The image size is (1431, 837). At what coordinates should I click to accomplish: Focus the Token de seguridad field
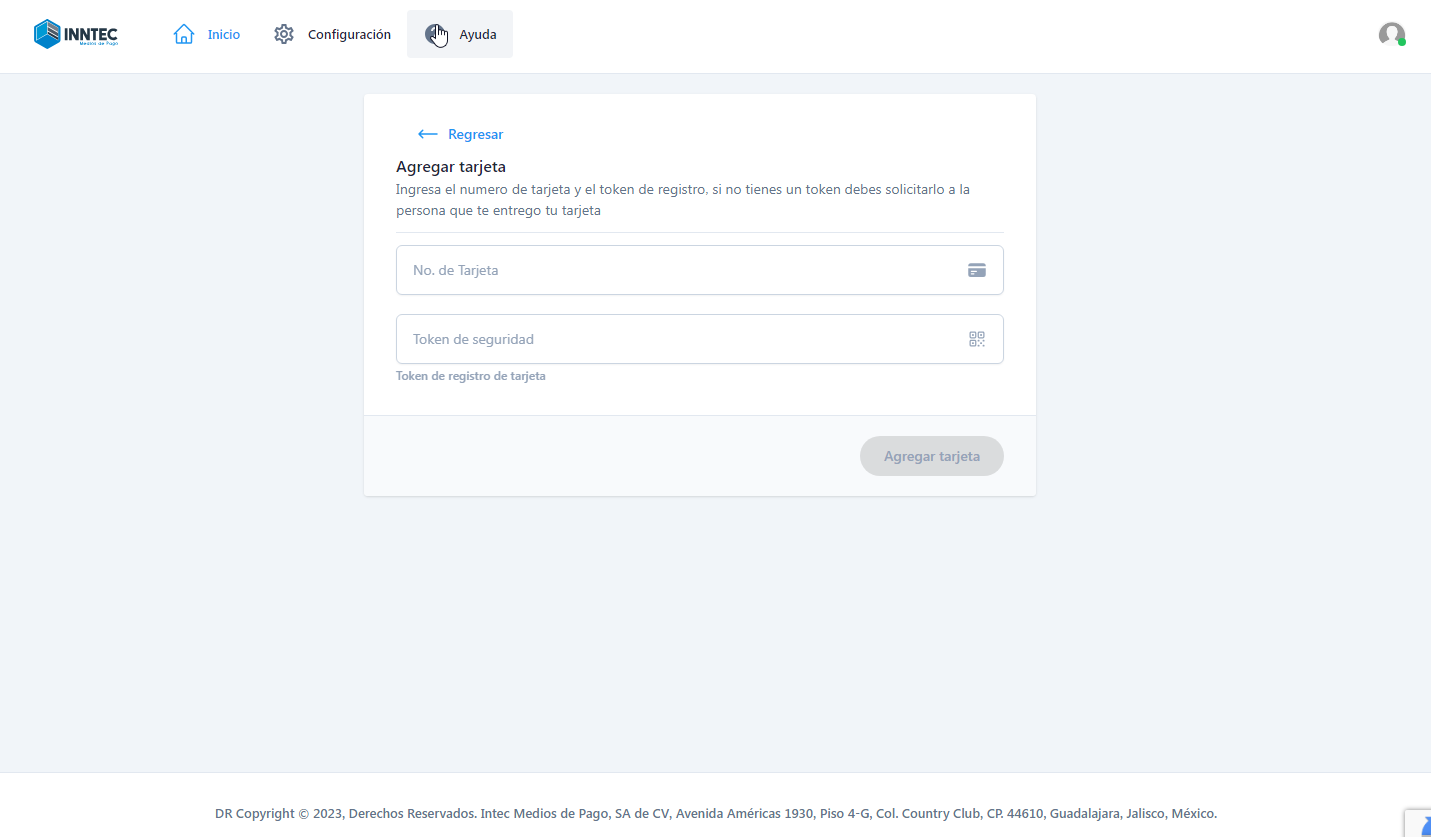[680, 339]
